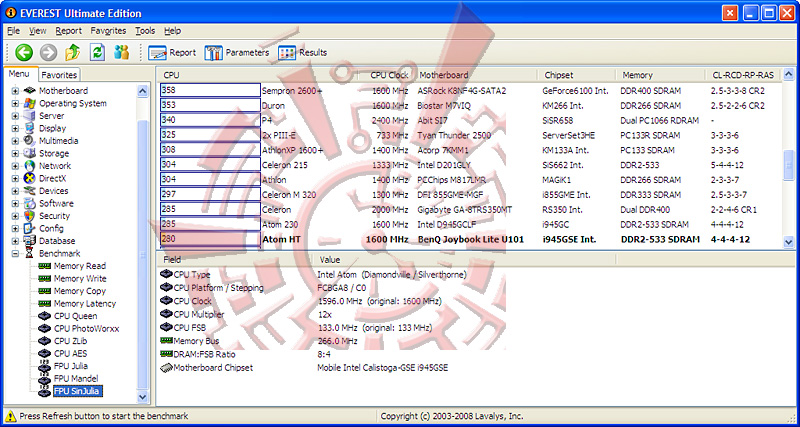Open the Results toolbar button
This screenshot has height=427, width=800.
(303, 53)
